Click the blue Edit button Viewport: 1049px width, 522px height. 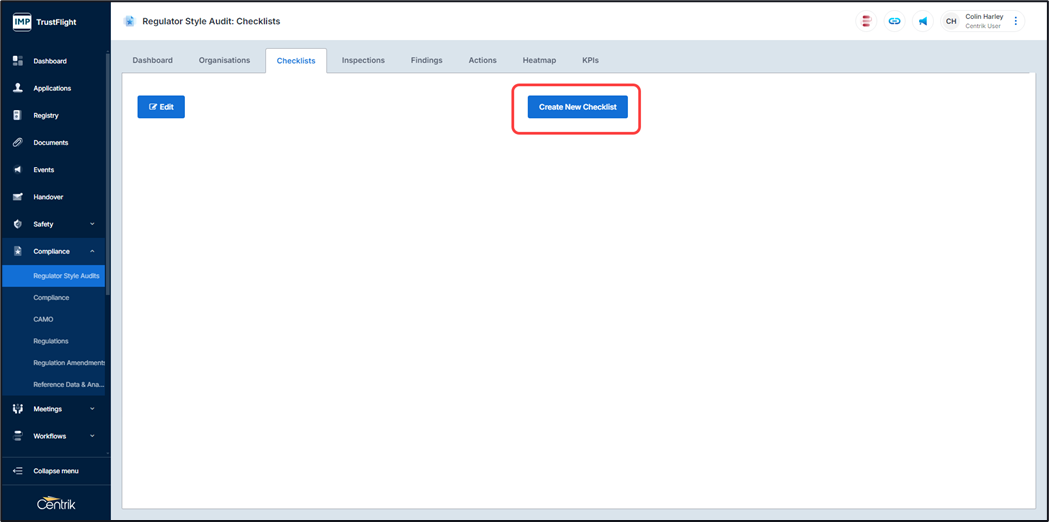(161, 107)
